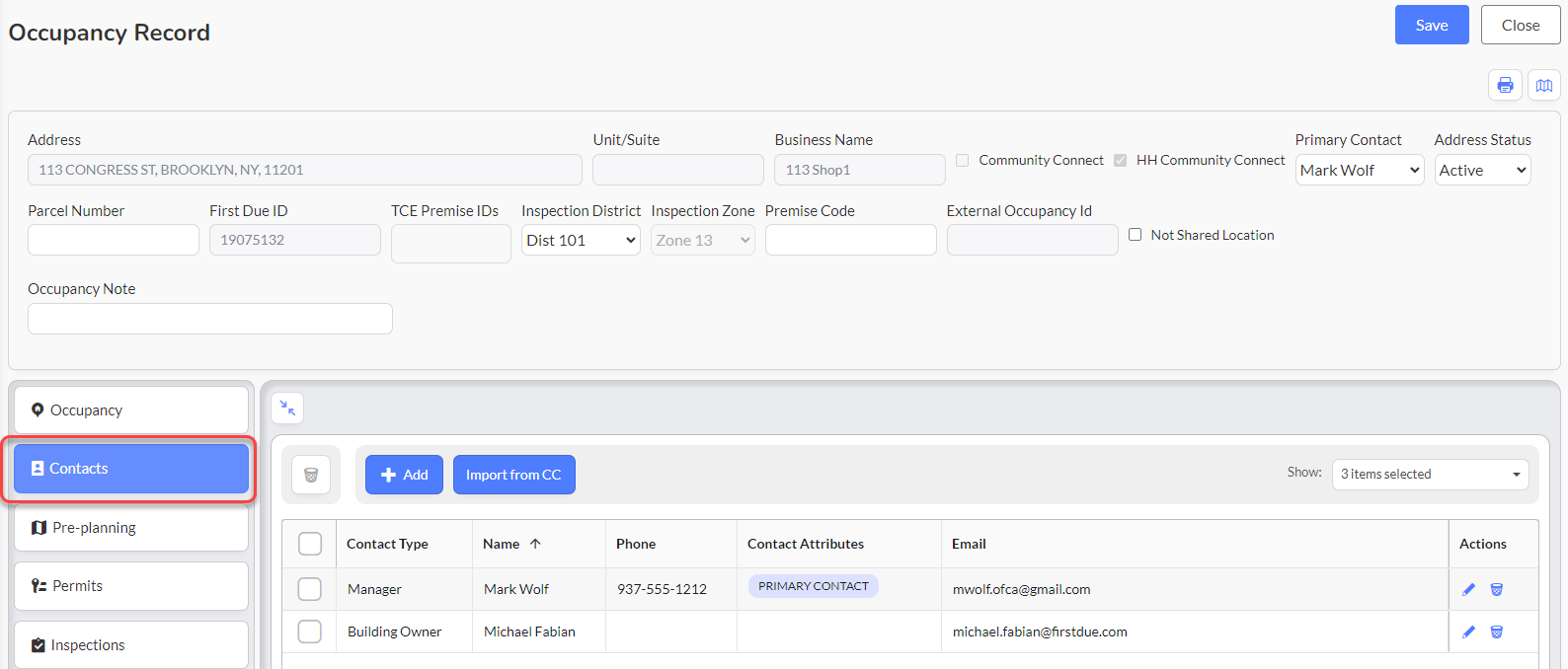Click the collapse panel arrows icon
Viewport: 1568px width, 669px height.
pos(287,408)
